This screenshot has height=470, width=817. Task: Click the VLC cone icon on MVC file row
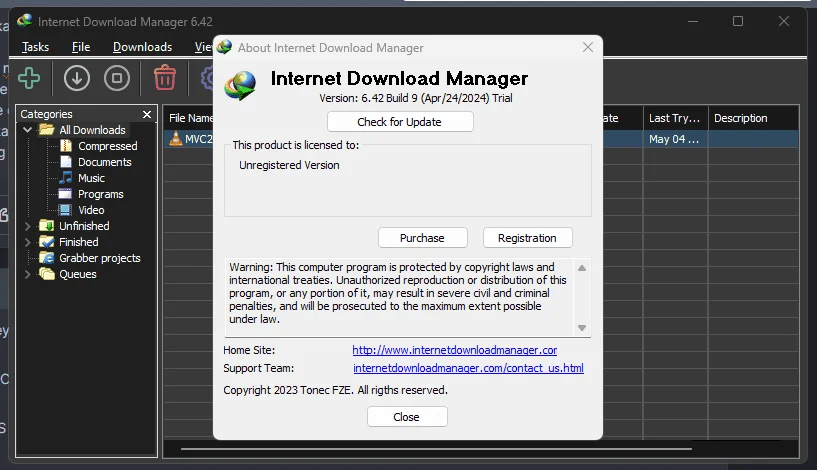coord(176,139)
